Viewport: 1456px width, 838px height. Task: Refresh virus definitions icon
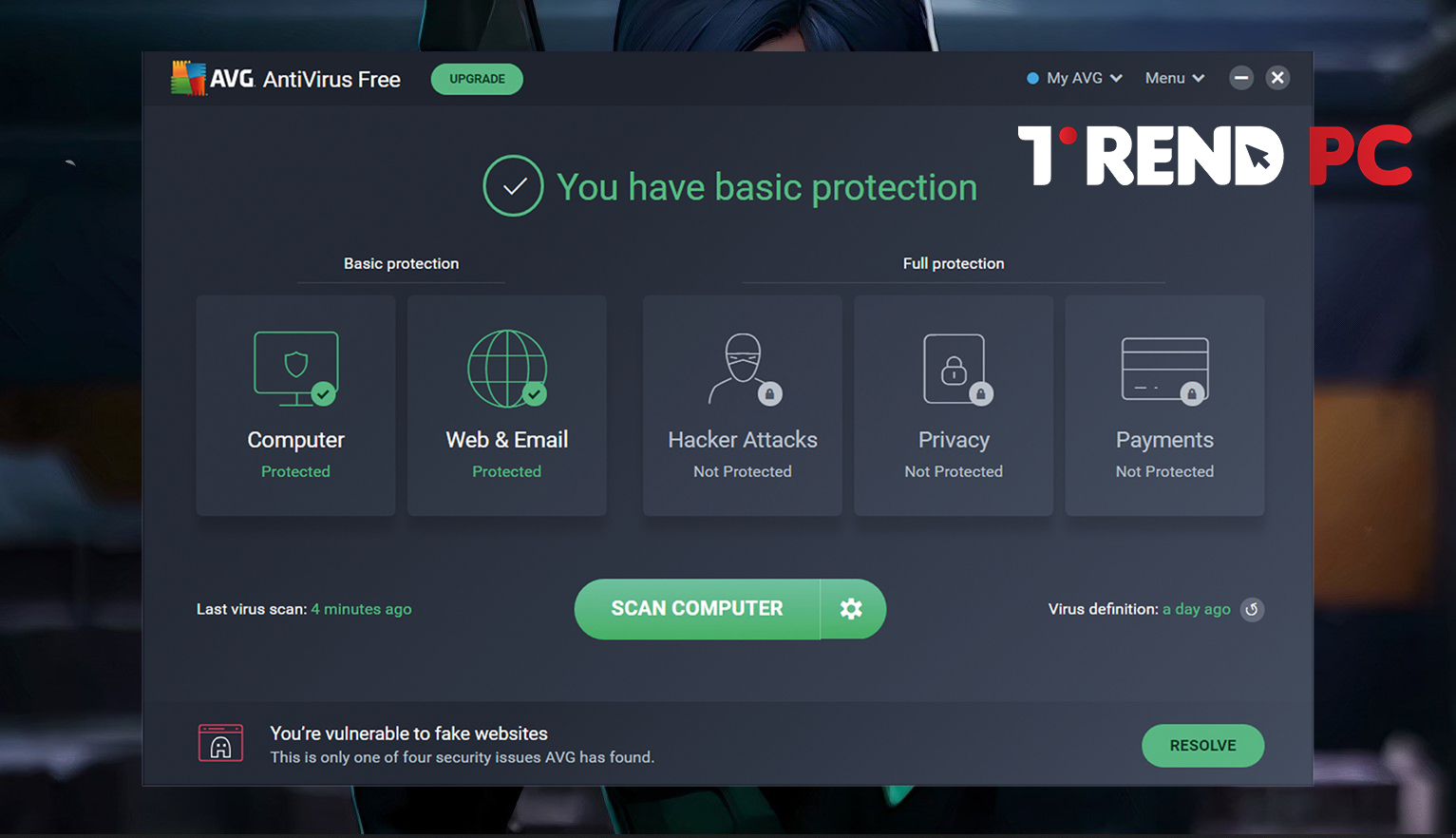tap(1252, 609)
